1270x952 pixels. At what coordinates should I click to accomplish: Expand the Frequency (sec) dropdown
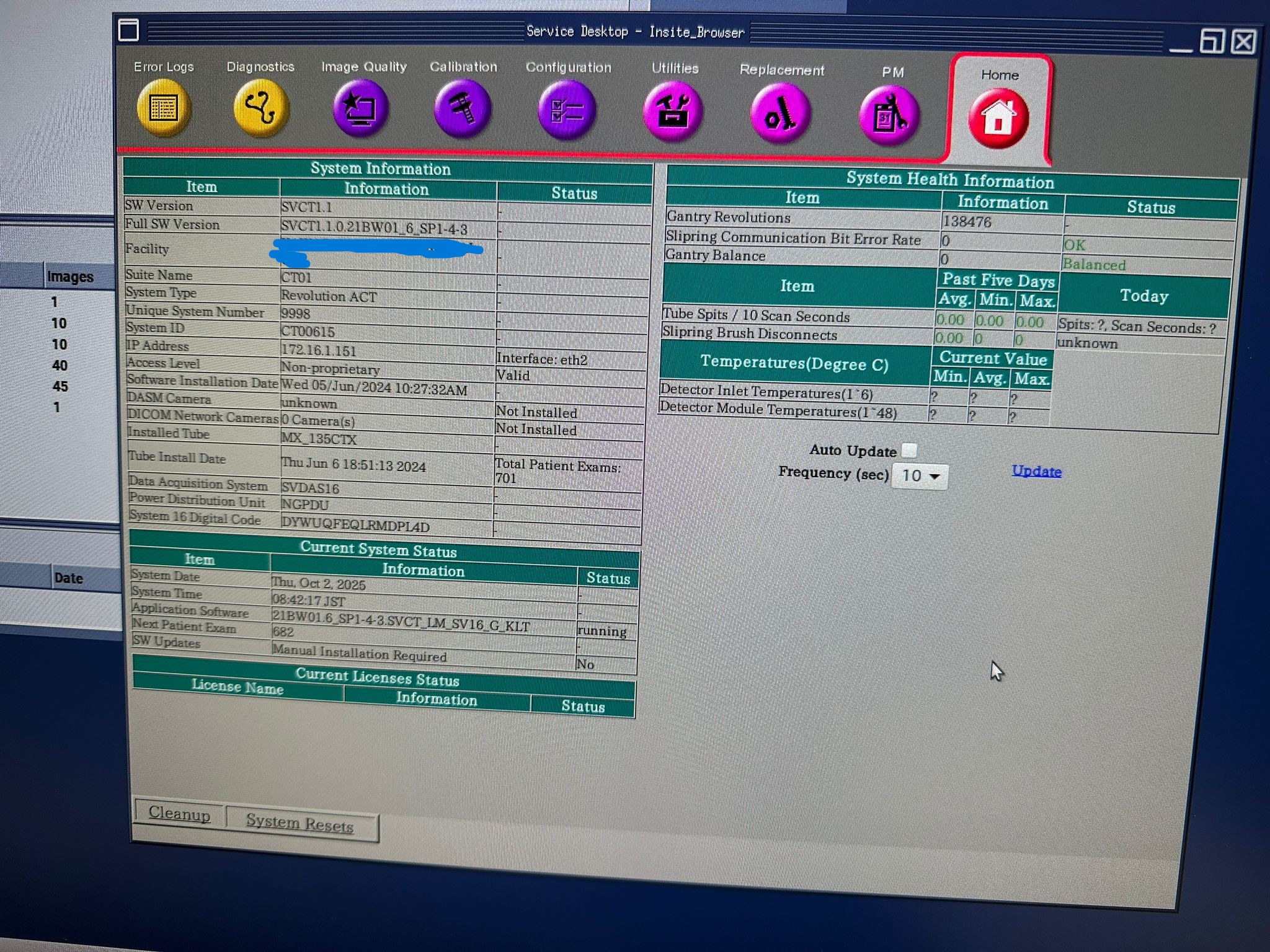[x=920, y=476]
